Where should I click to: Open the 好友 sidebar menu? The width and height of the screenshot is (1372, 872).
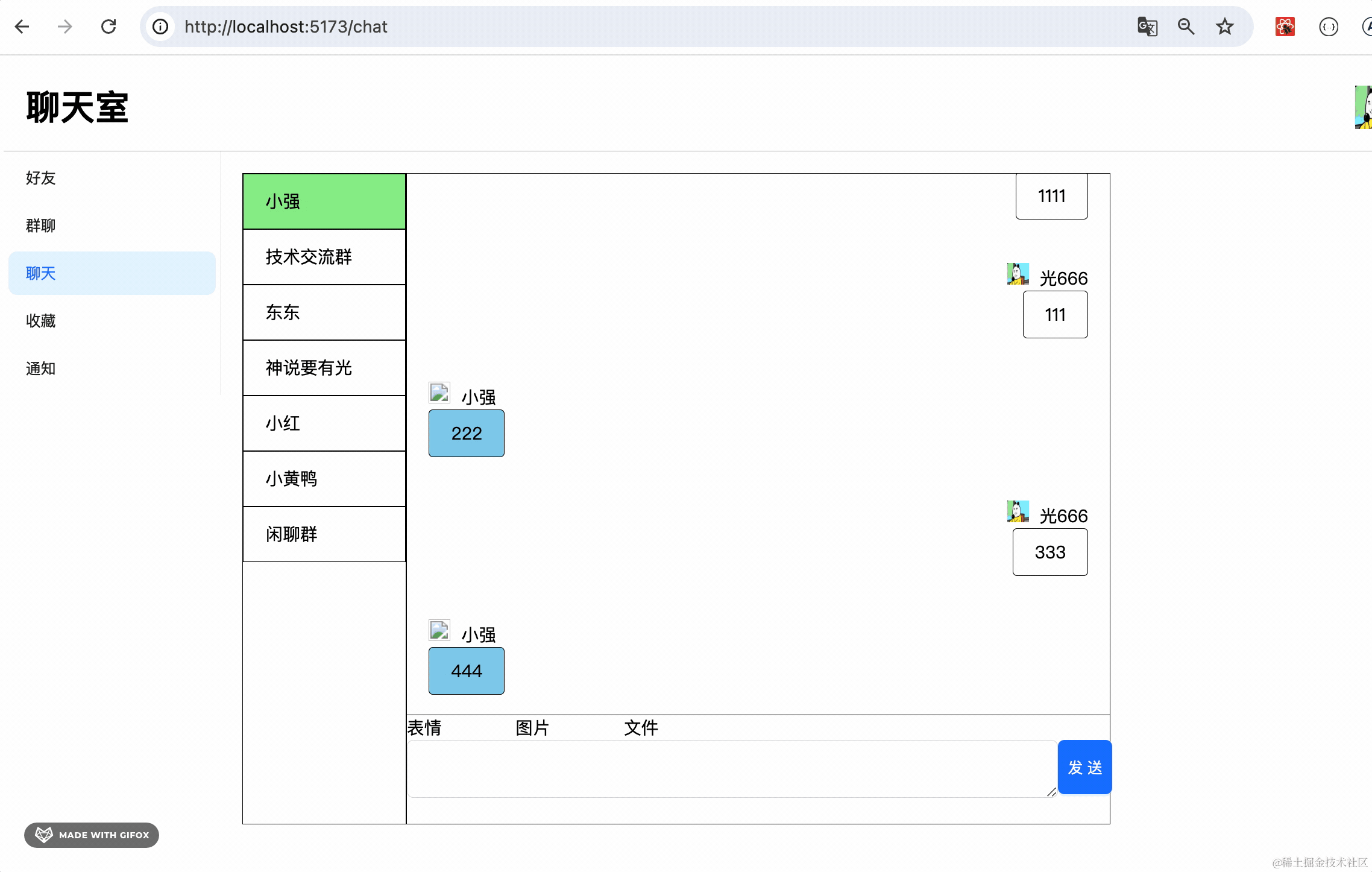tap(41, 178)
